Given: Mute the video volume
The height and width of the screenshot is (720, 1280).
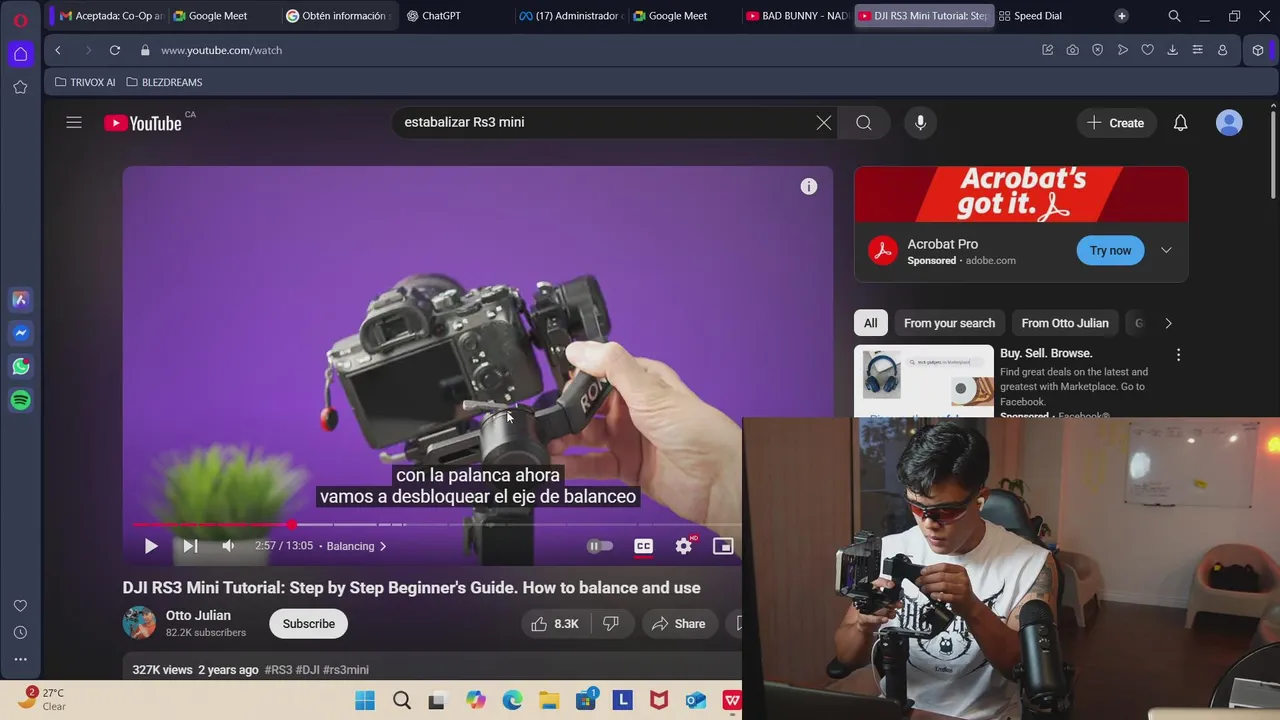Looking at the screenshot, I should [x=228, y=546].
